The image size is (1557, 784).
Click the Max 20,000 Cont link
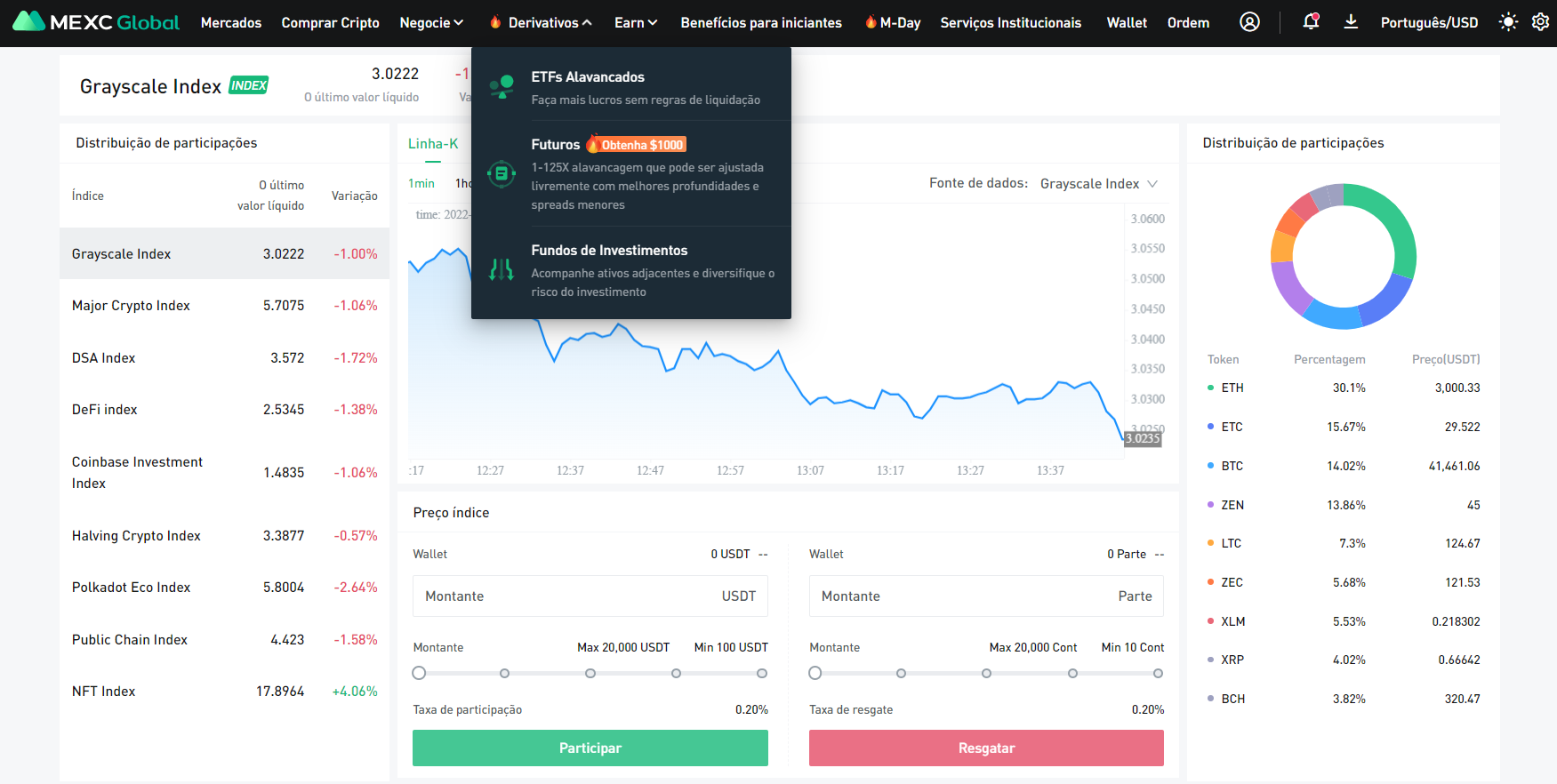[x=1033, y=647]
